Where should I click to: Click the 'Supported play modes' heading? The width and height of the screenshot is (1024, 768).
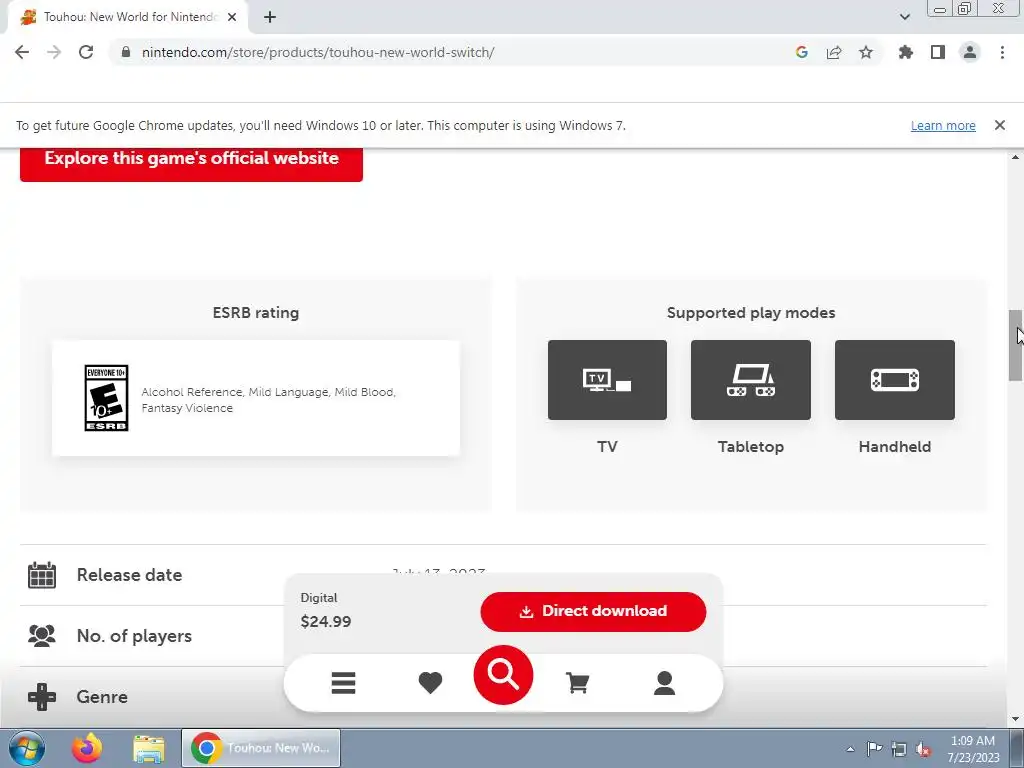[x=751, y=313]
